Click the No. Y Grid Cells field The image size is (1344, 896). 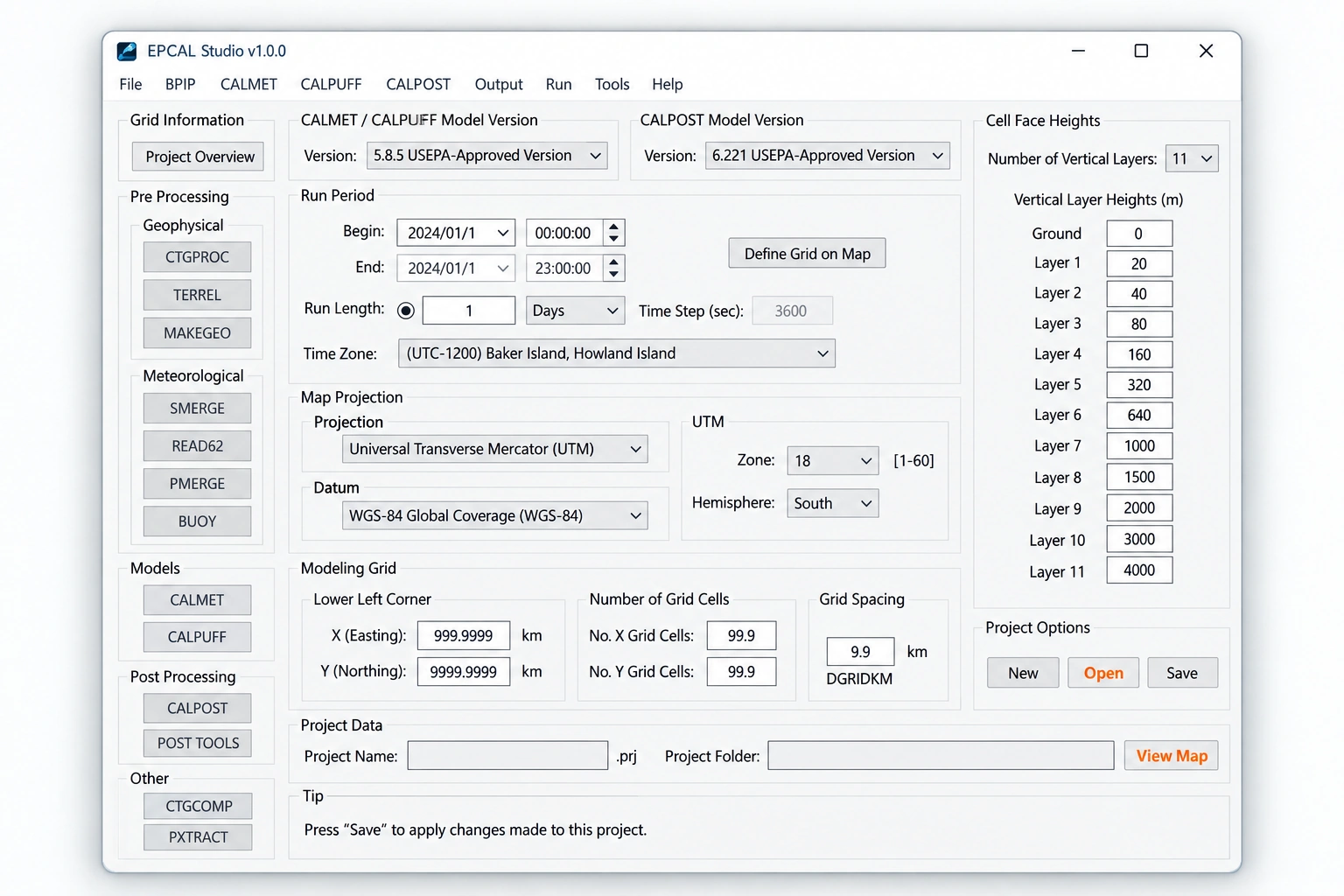(741, 672)
